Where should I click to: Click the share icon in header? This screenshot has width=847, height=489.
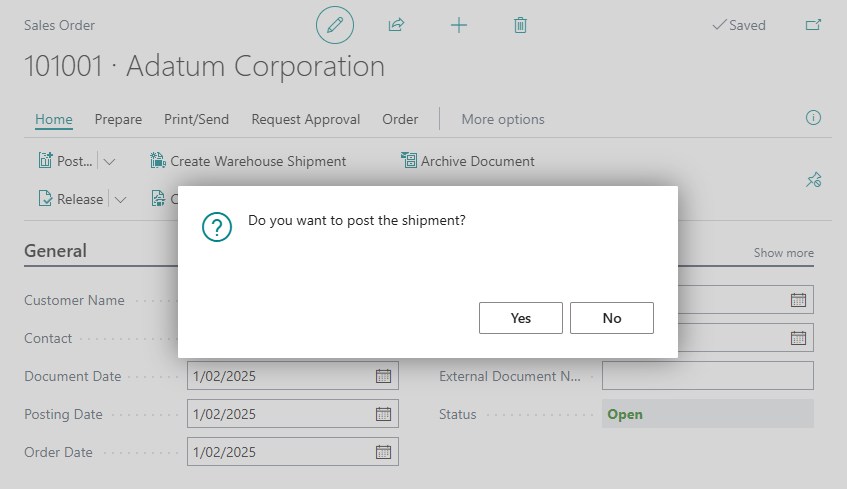click(396, 25)
